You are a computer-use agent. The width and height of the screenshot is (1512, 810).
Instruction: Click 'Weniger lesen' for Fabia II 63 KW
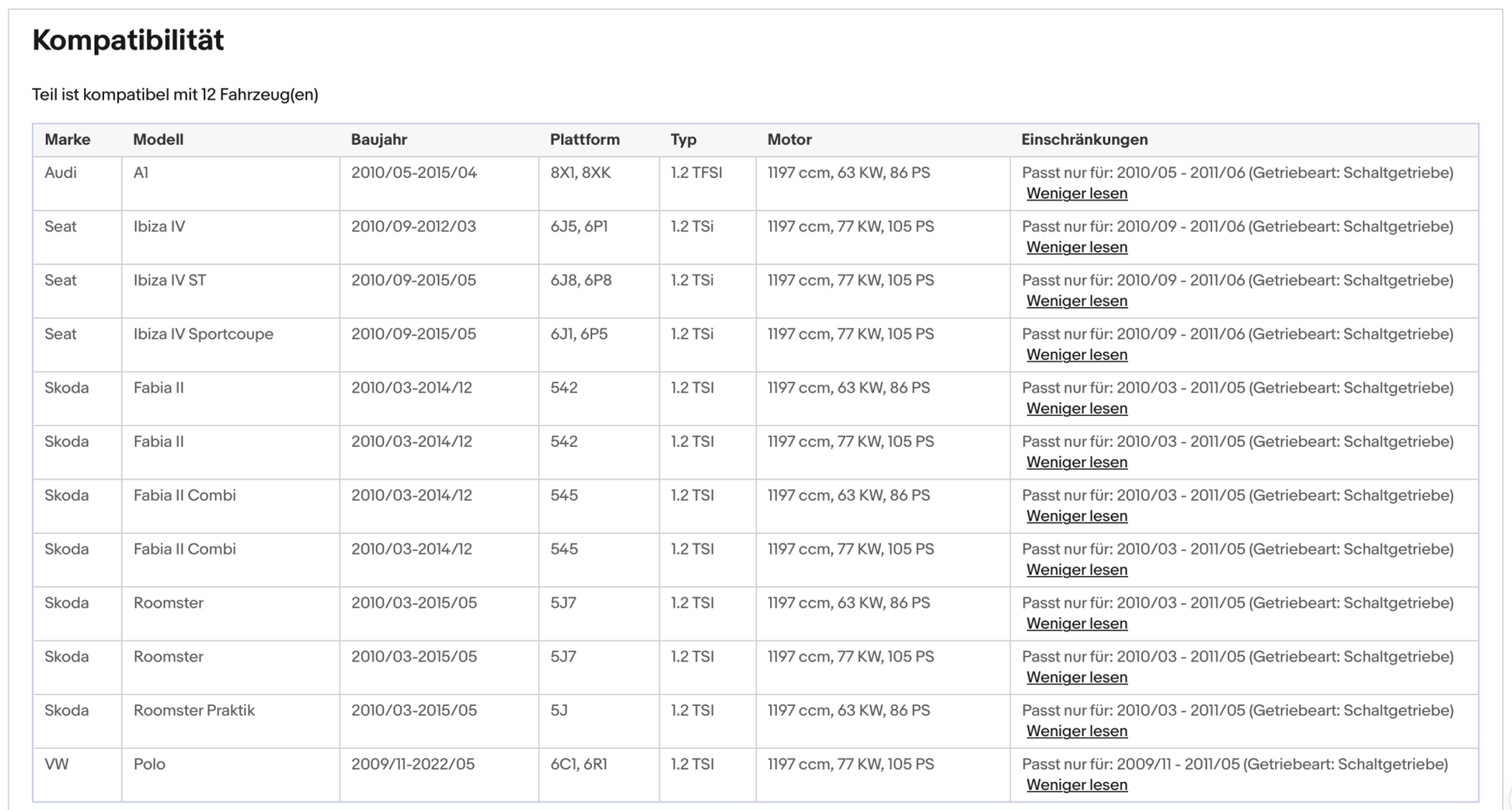pos(1076,408)
